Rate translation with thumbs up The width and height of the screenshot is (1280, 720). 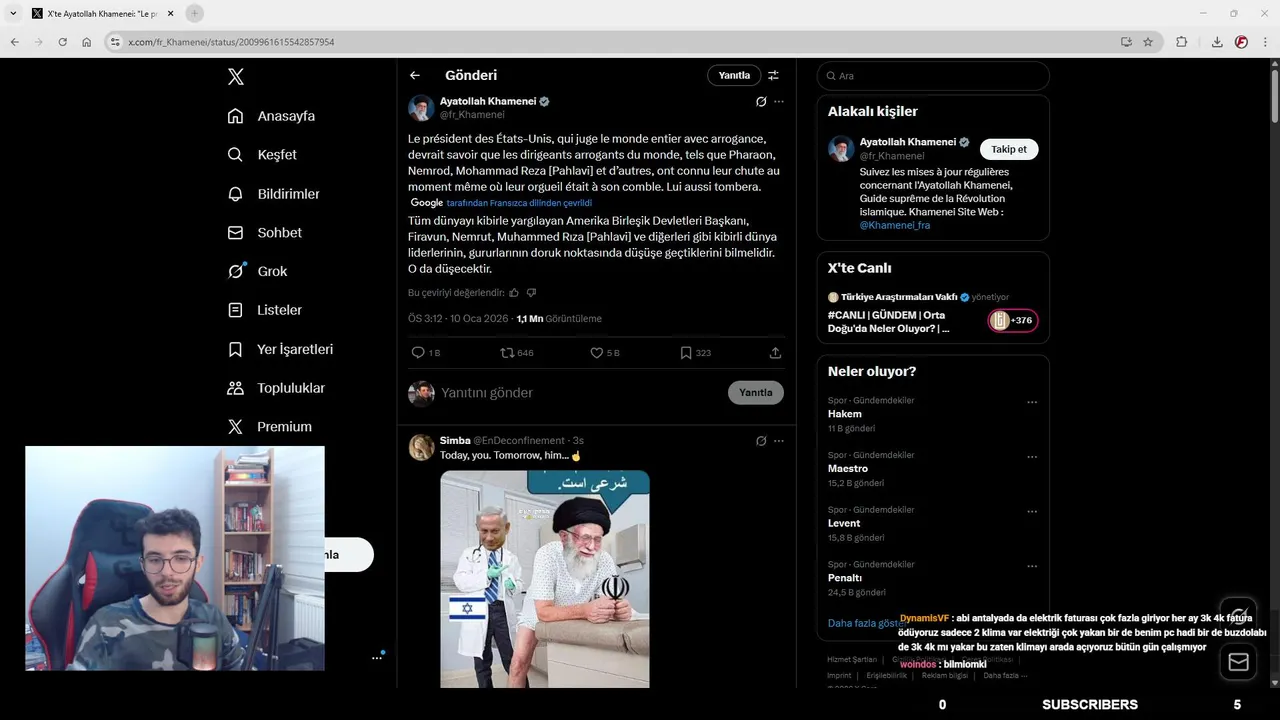point(514,293)
